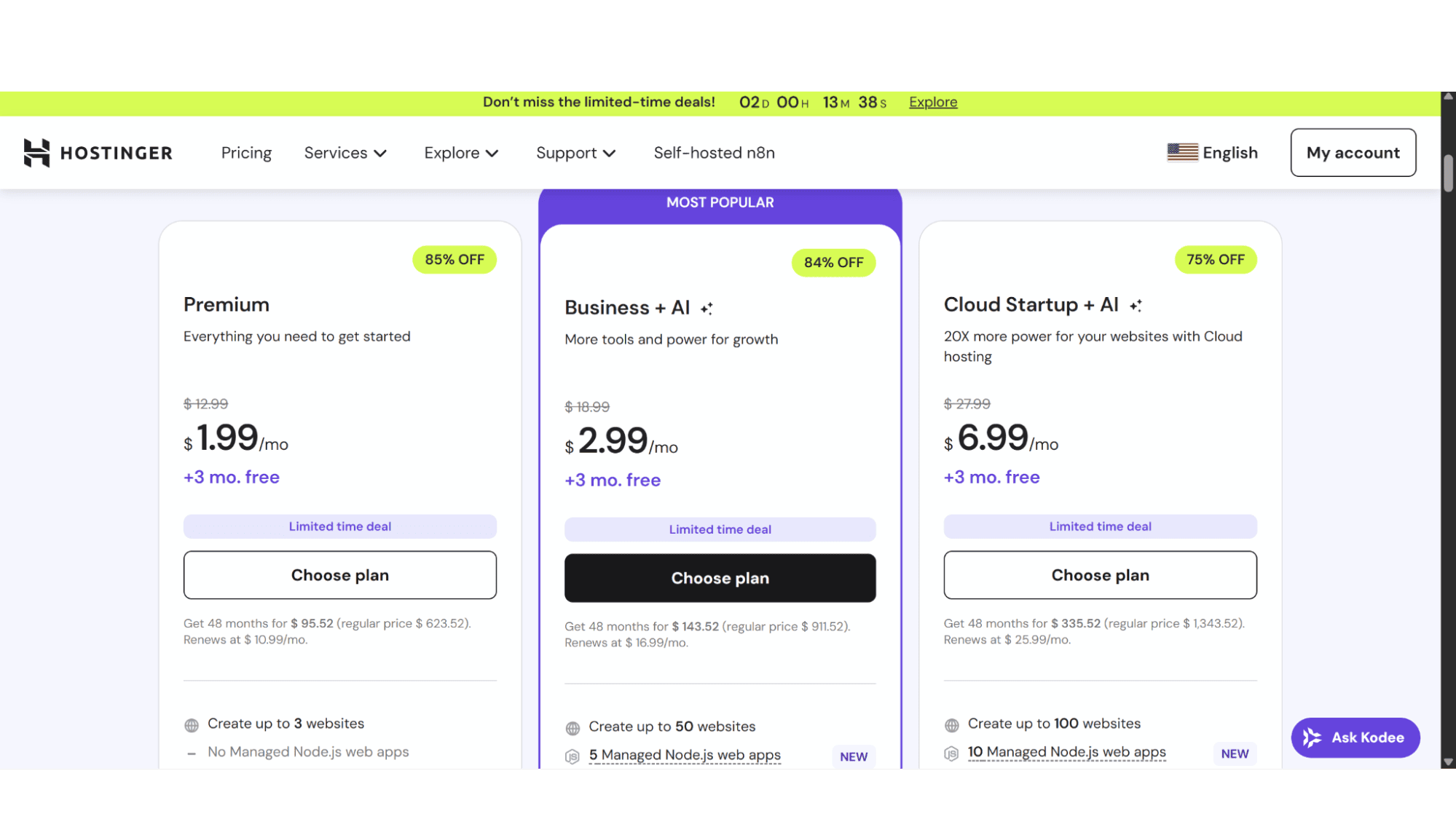Click the AI sparkle icon beside Business + AI
Viewport: 1456px width, 819px height.
707,308
